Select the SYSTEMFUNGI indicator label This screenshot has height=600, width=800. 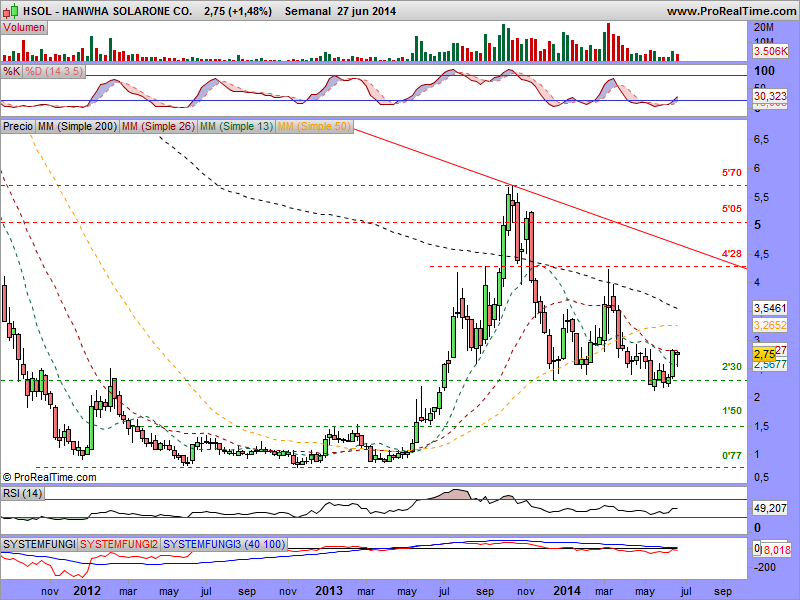(39, 544)
